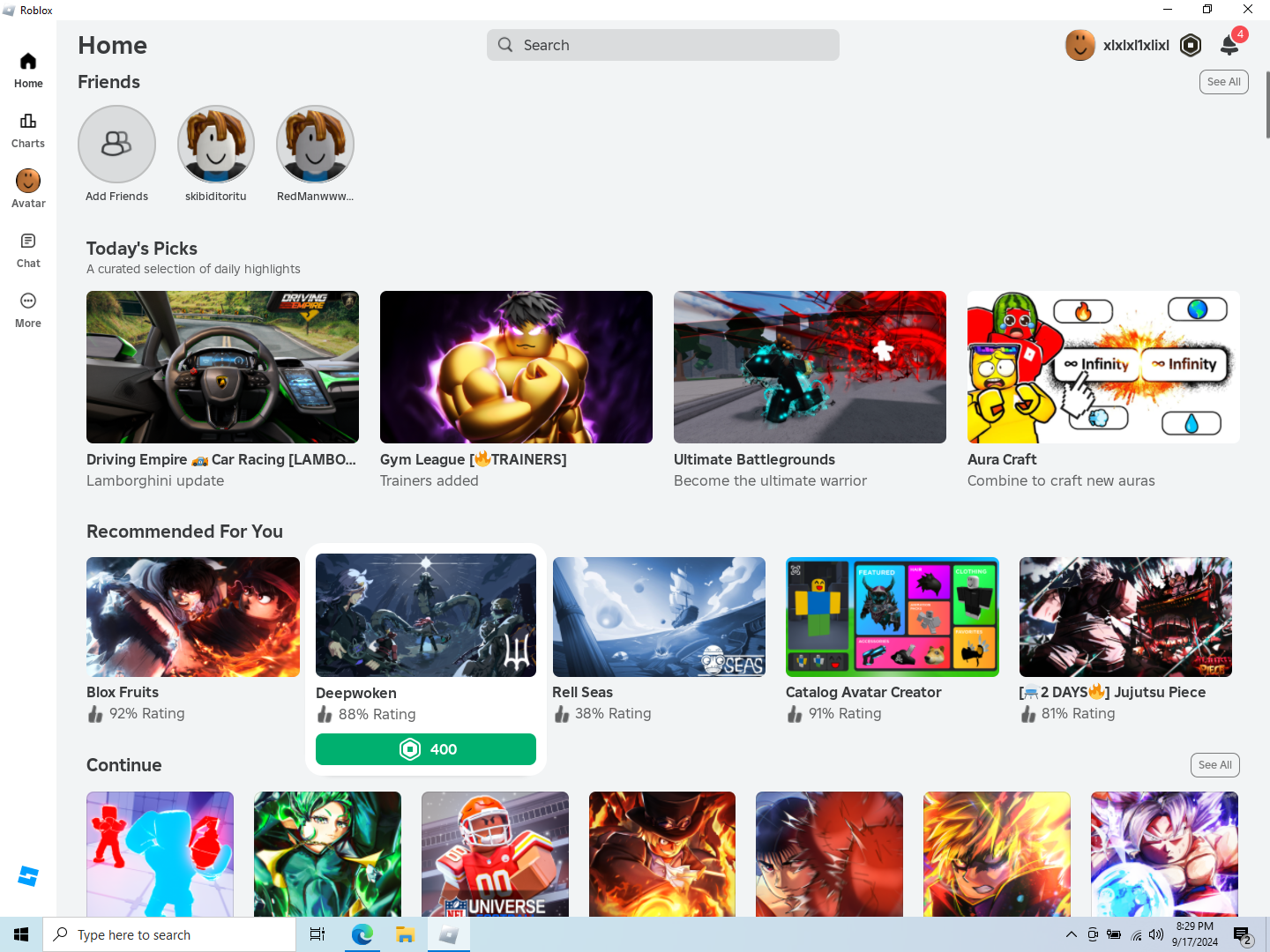
Task: Open Task View on the taskbar
Action: (x=317, y=934)
